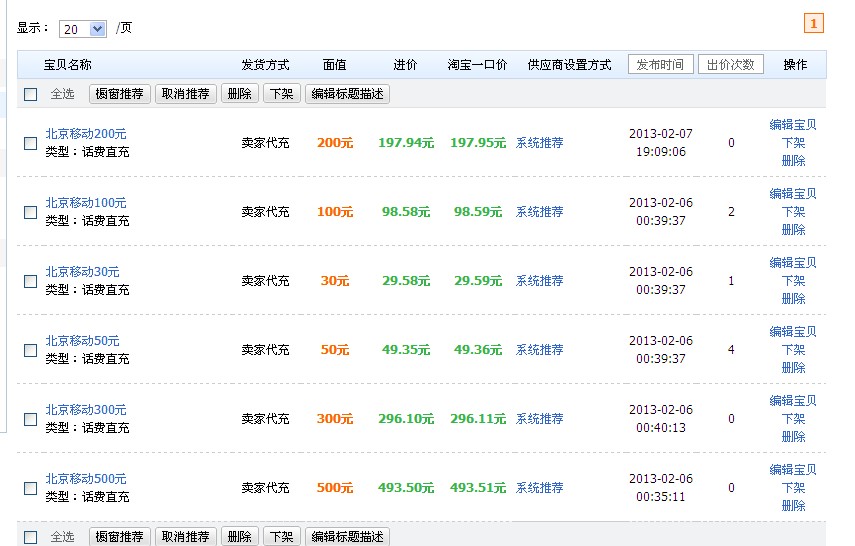Check the box for 北京移动300元
855x546 pixels.
coord(31,419)
